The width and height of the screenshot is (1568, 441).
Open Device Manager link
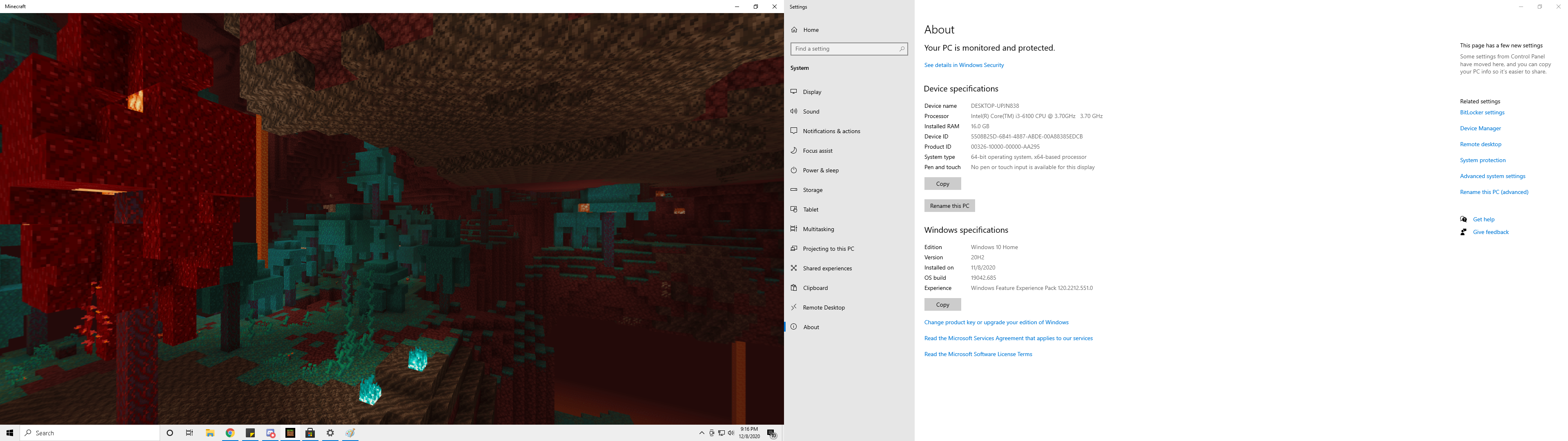[x=1480, y=129]
